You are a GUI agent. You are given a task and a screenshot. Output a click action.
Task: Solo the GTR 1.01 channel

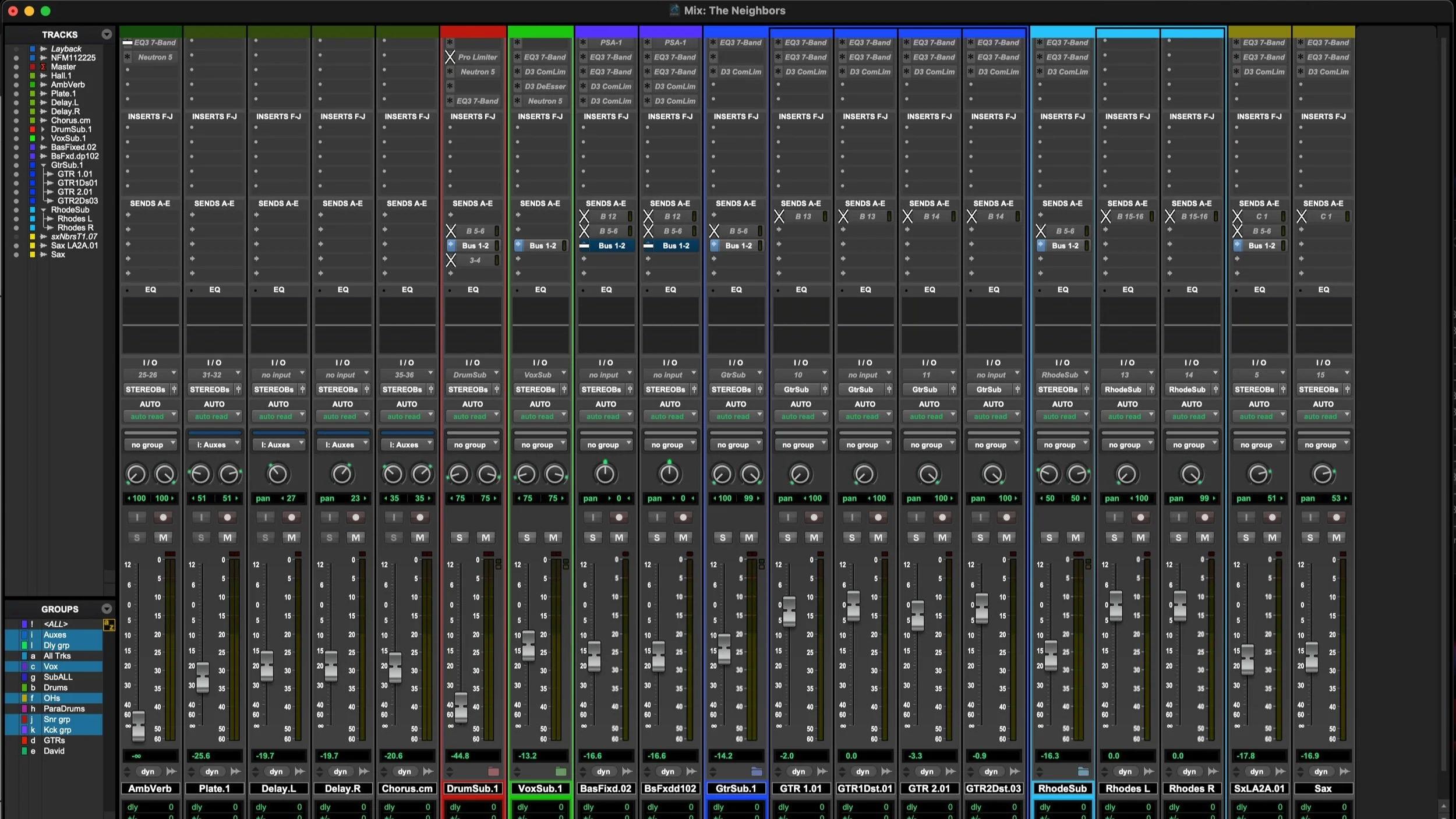787,538
